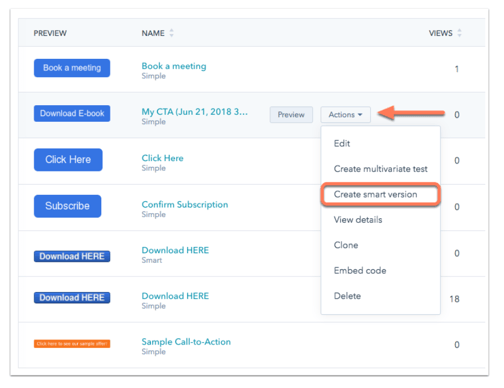Click the Download E-book preview thumbnail

[72, 113]
